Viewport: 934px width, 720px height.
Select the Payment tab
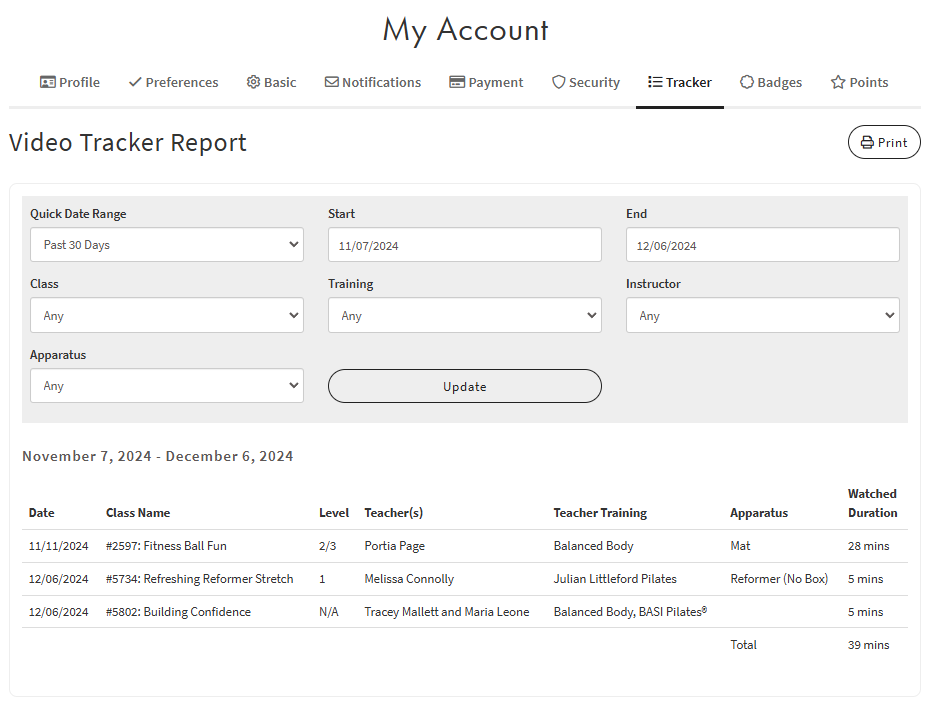[x=486, y=82]
